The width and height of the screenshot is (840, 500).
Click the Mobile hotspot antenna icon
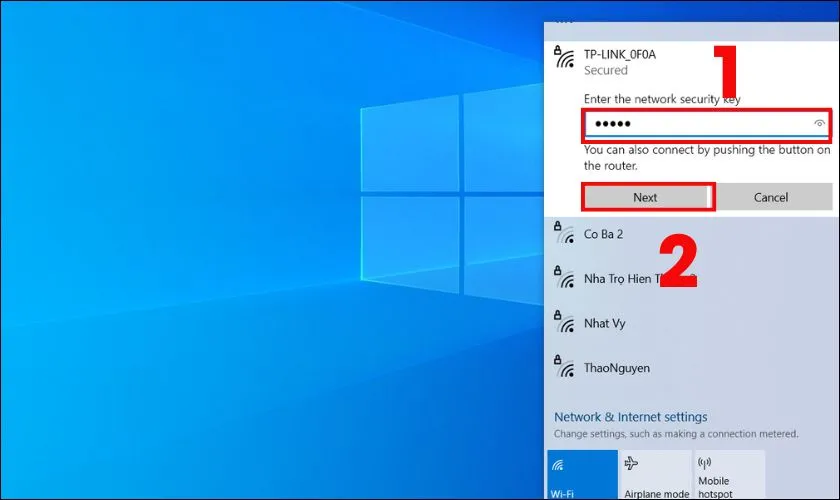705,463
